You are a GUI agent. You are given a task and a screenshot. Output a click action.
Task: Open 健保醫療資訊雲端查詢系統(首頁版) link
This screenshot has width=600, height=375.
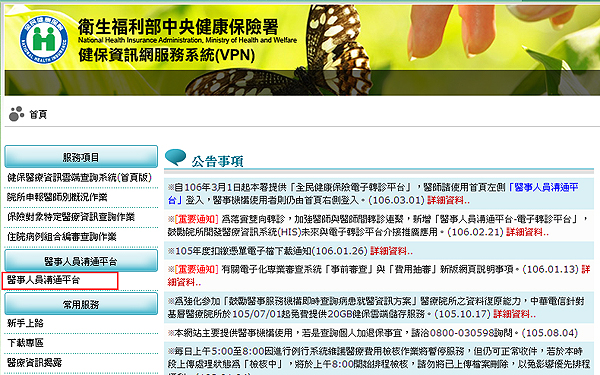(80, 178)
